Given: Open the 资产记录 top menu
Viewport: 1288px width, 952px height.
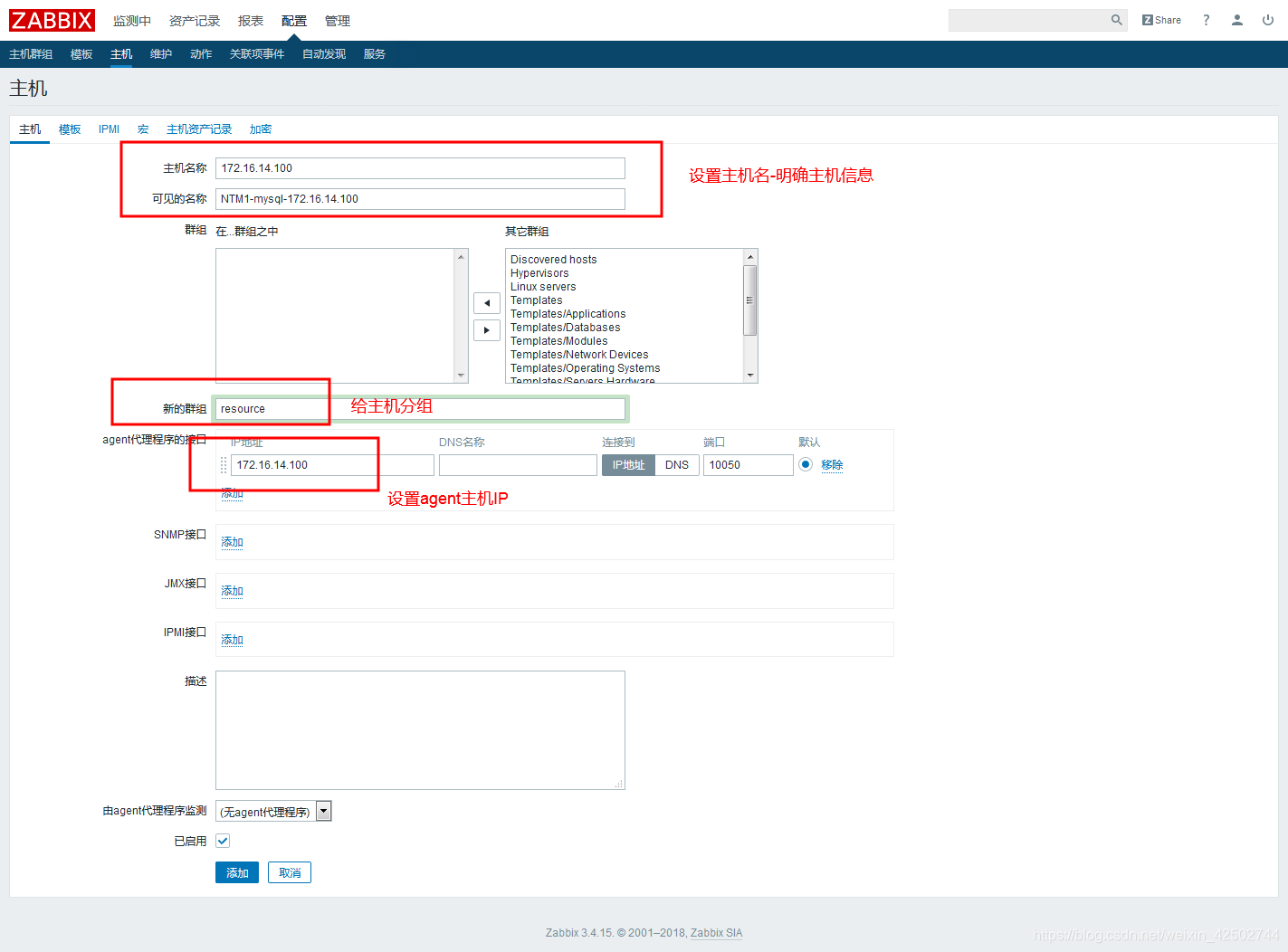Looking at the screenshot, I should pos(195,21).
